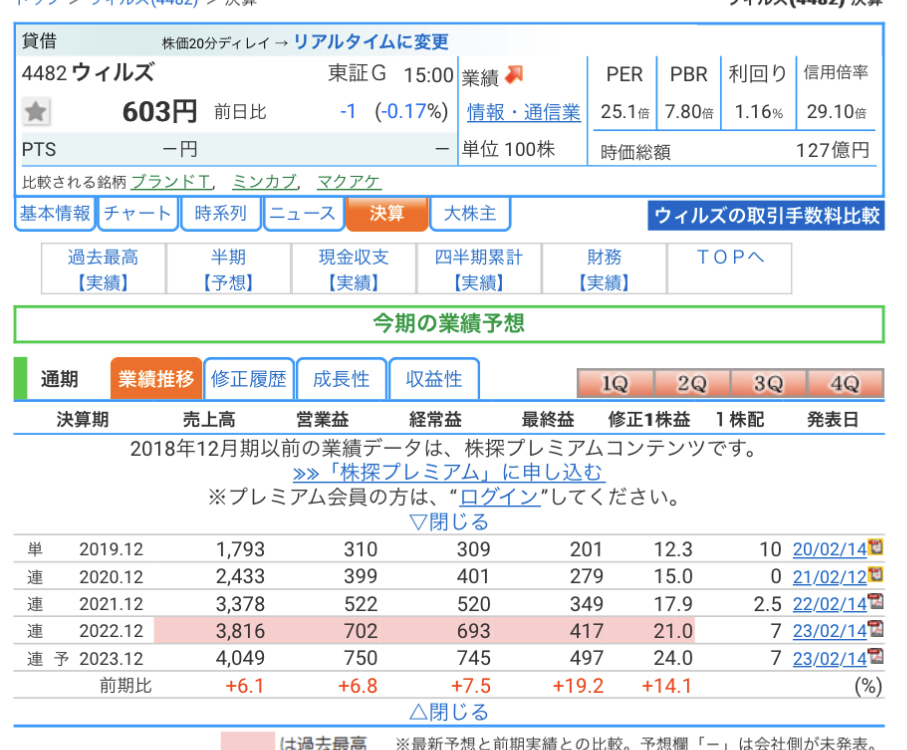The width and height of the screenshot is (907, 750).
Task: Show the 収益性 tab
Action: coord(434,379)
